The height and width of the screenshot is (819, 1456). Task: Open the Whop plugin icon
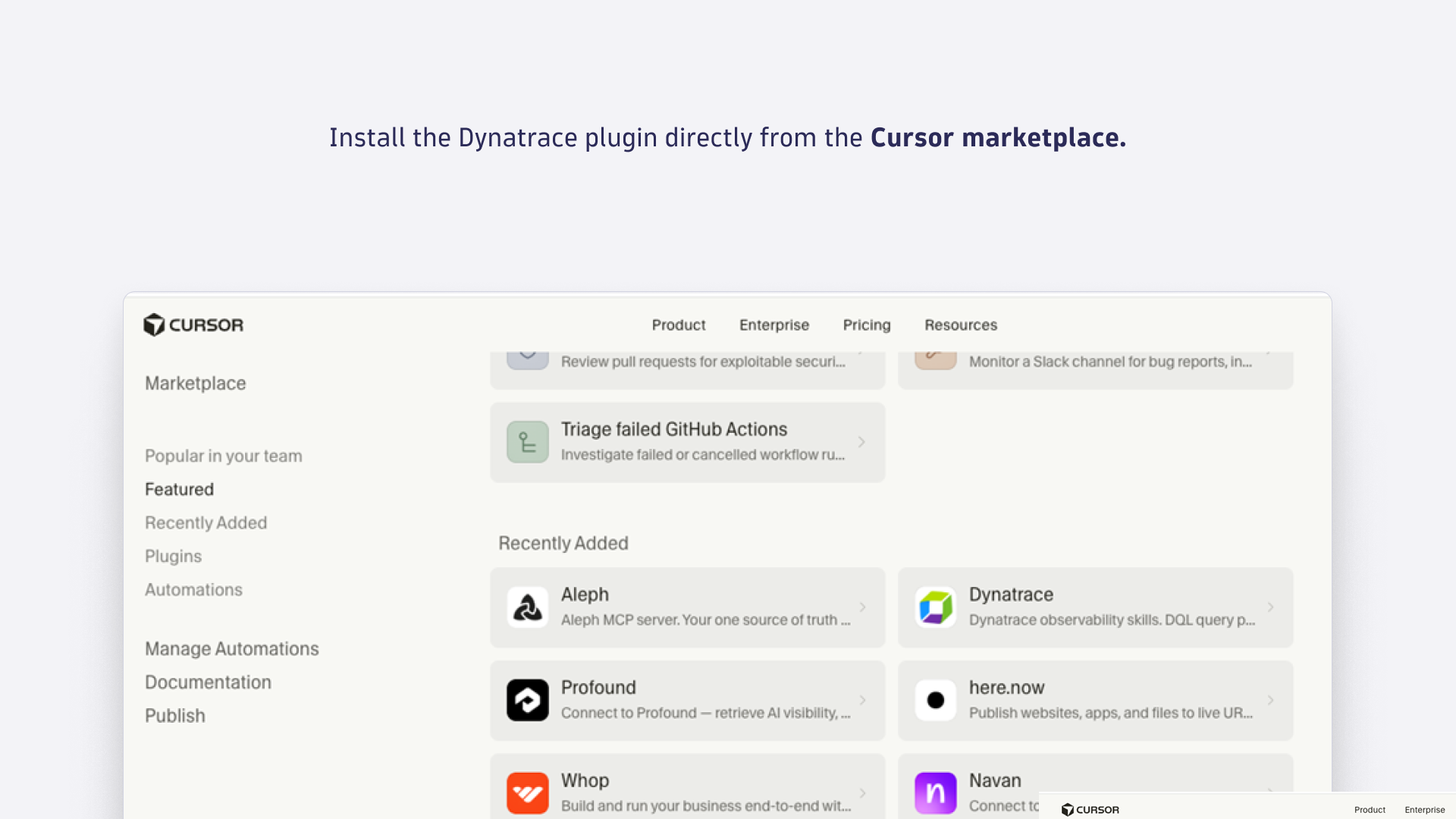pos(528,793)
